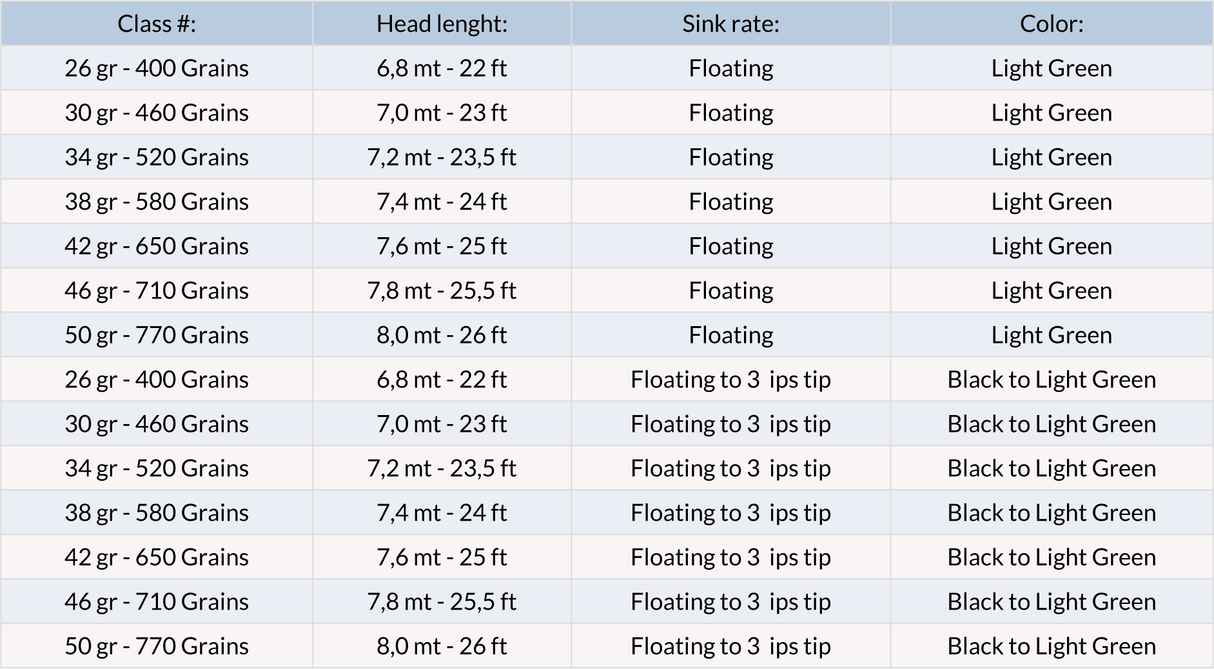Select Floating cell of 38 gr - 580 Grains row

point(731,202)
